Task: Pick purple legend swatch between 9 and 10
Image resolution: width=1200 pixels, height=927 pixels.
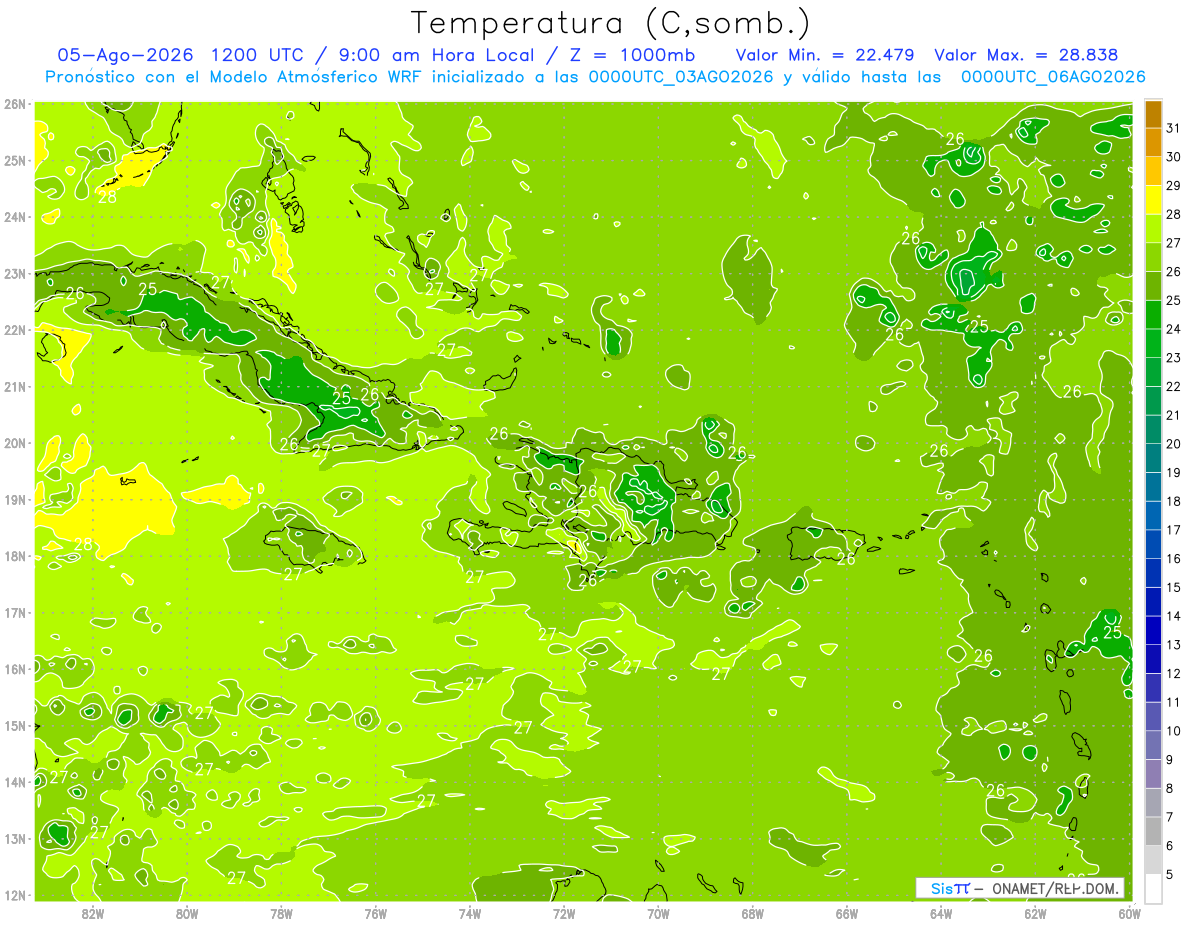Action: pos(1153,744)
